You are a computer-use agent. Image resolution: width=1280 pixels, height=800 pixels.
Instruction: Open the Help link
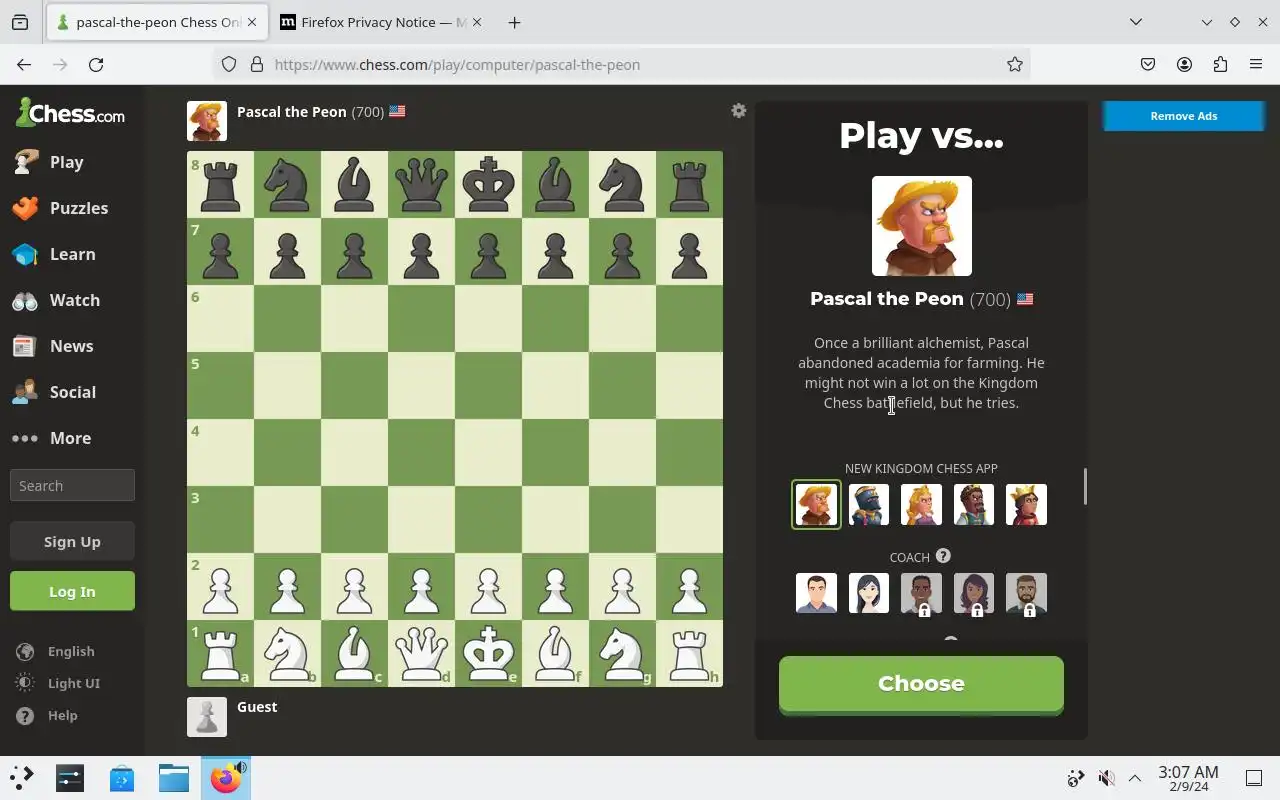tap(48, 715)
